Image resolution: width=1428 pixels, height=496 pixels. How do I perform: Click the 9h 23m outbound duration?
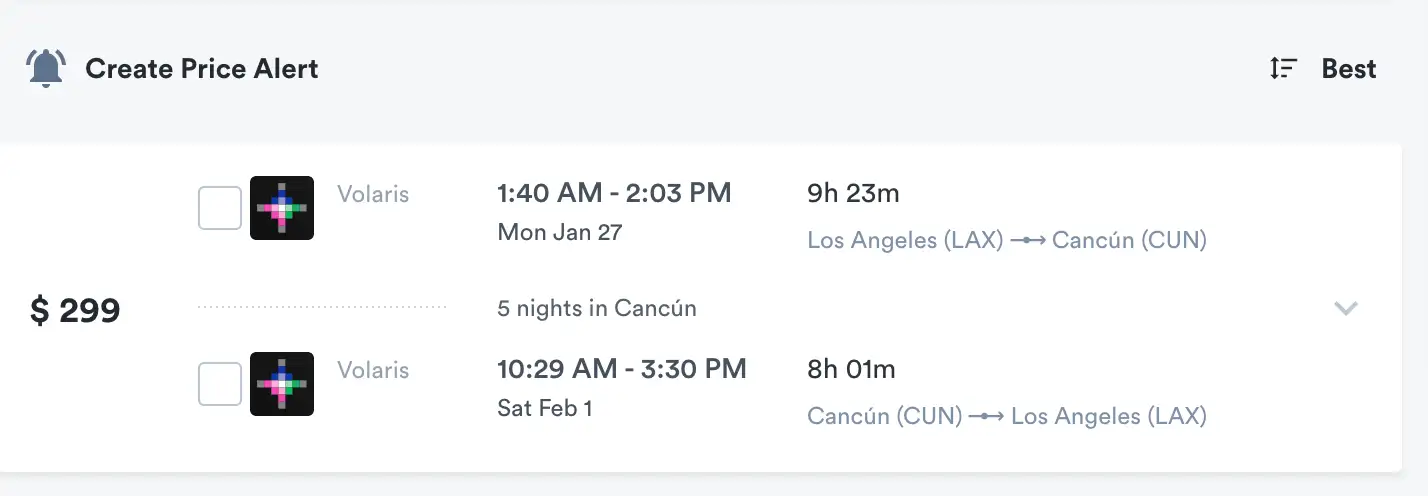tap(853, 194)
